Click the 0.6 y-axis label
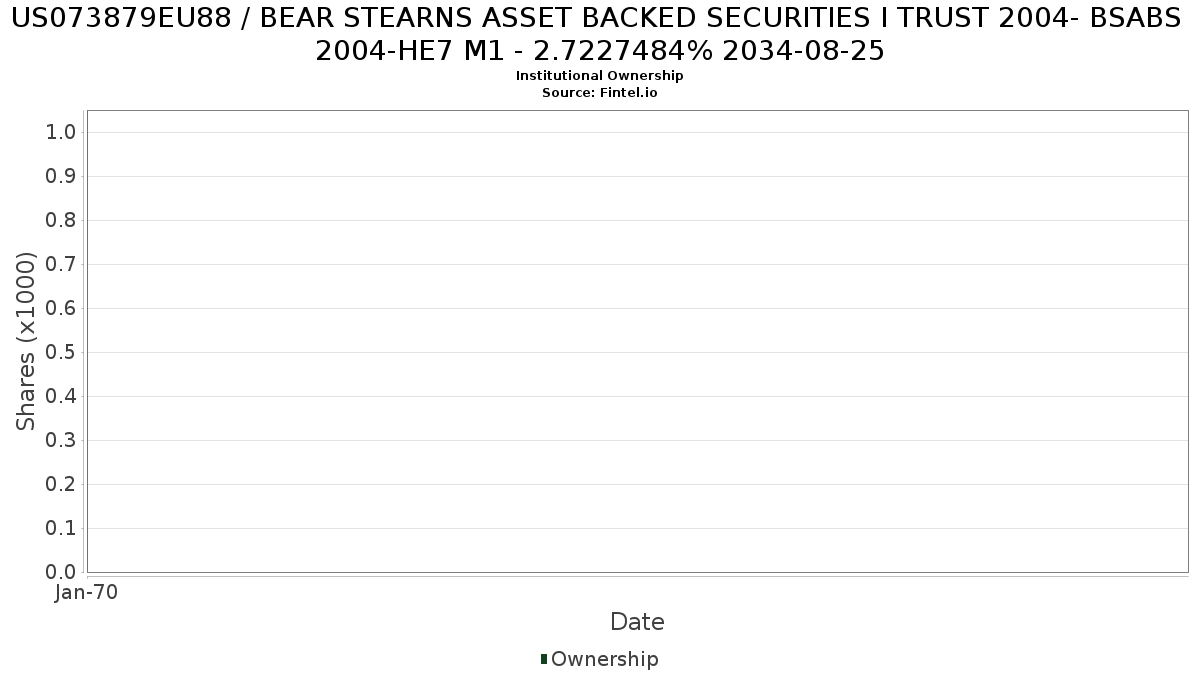The width and height of the screenshot is (1200, 675). click(61, 308)
